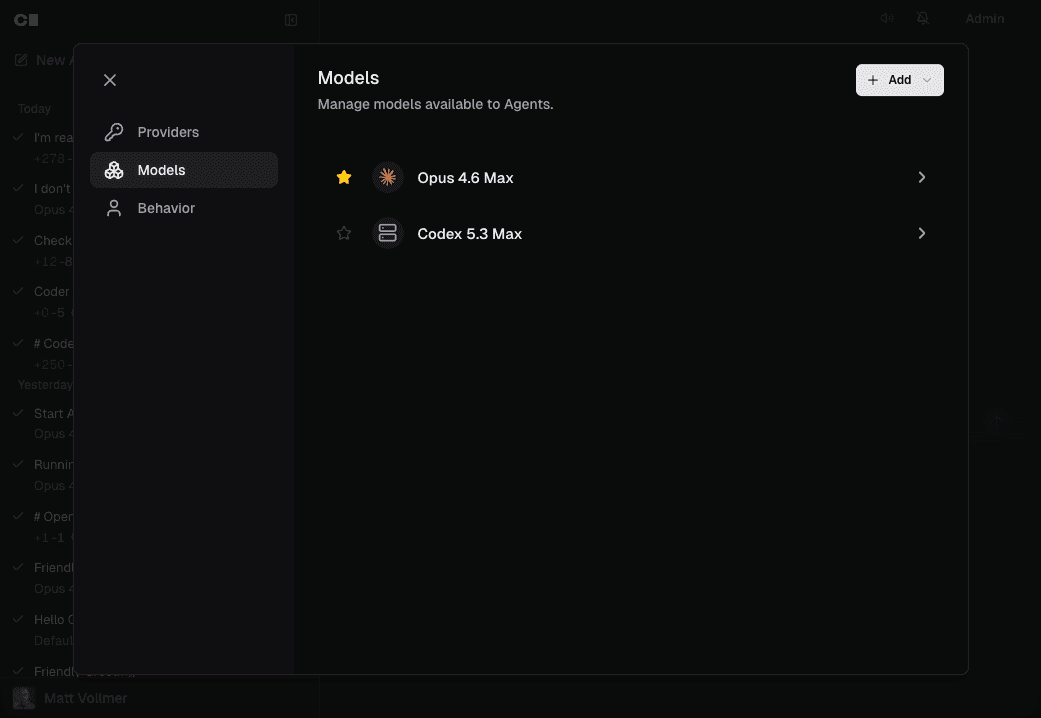Open the Providers settings section
Image resolution: width=1041 pixels, height=718 pixels.
click(x=184, y=132)
